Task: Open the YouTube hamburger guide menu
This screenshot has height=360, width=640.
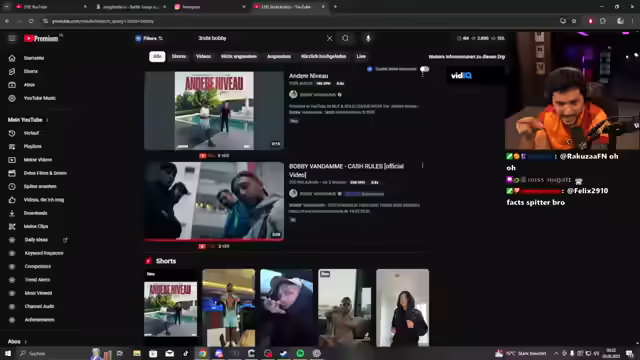Action: tap(12, 38)
